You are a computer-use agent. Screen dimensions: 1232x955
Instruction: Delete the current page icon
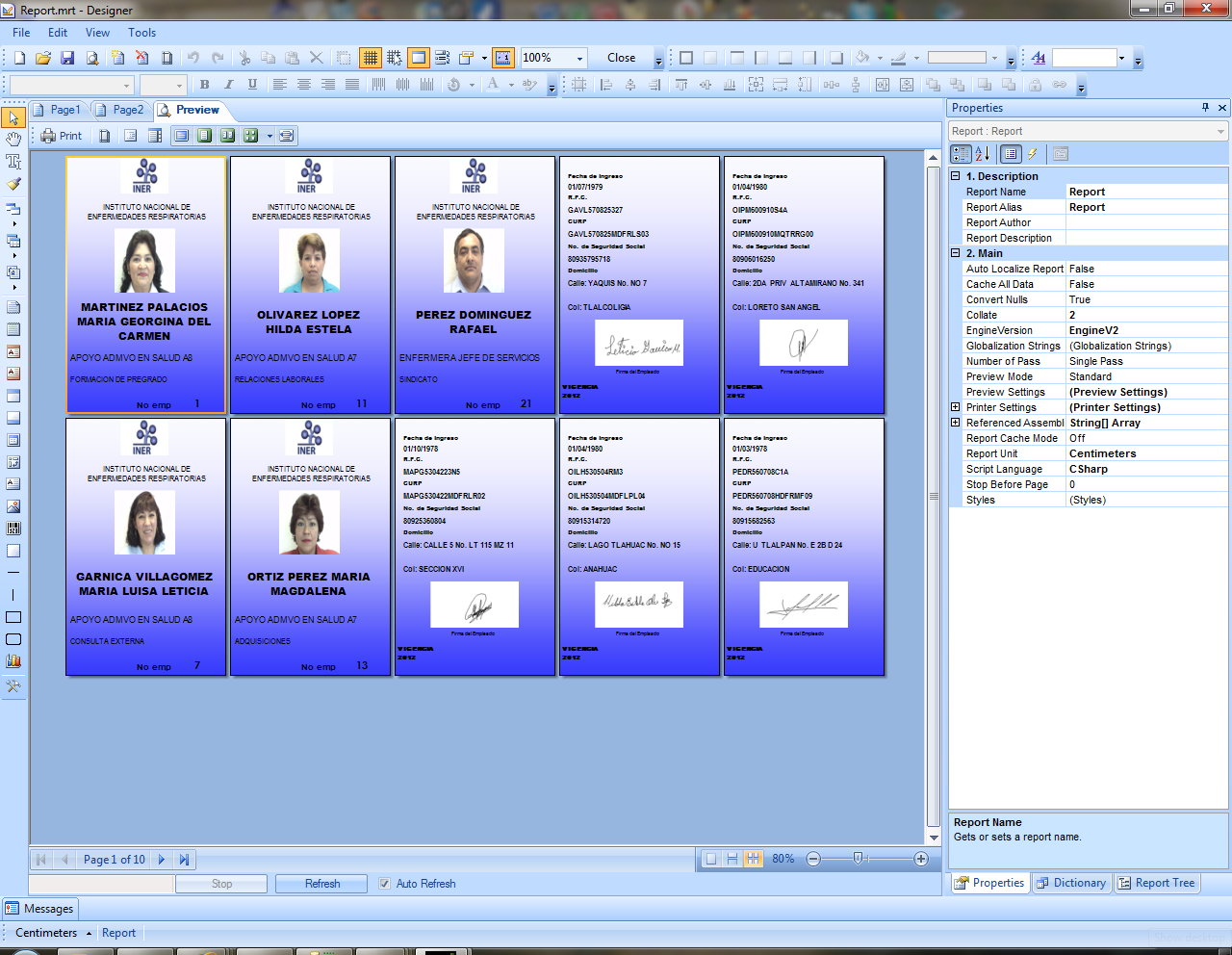point(142,58)
